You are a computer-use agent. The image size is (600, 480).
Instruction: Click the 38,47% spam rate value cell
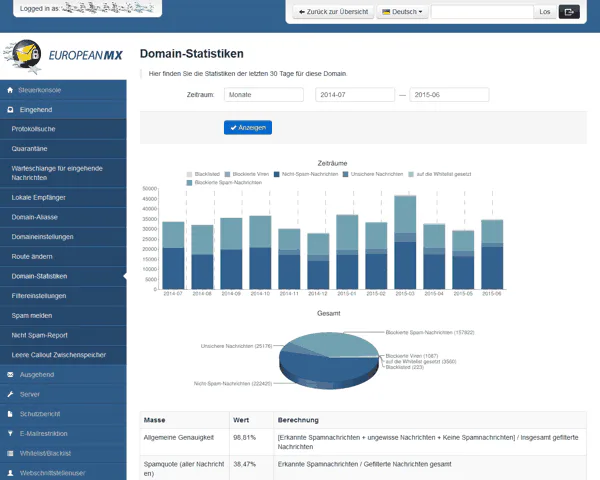click(251, 469)
